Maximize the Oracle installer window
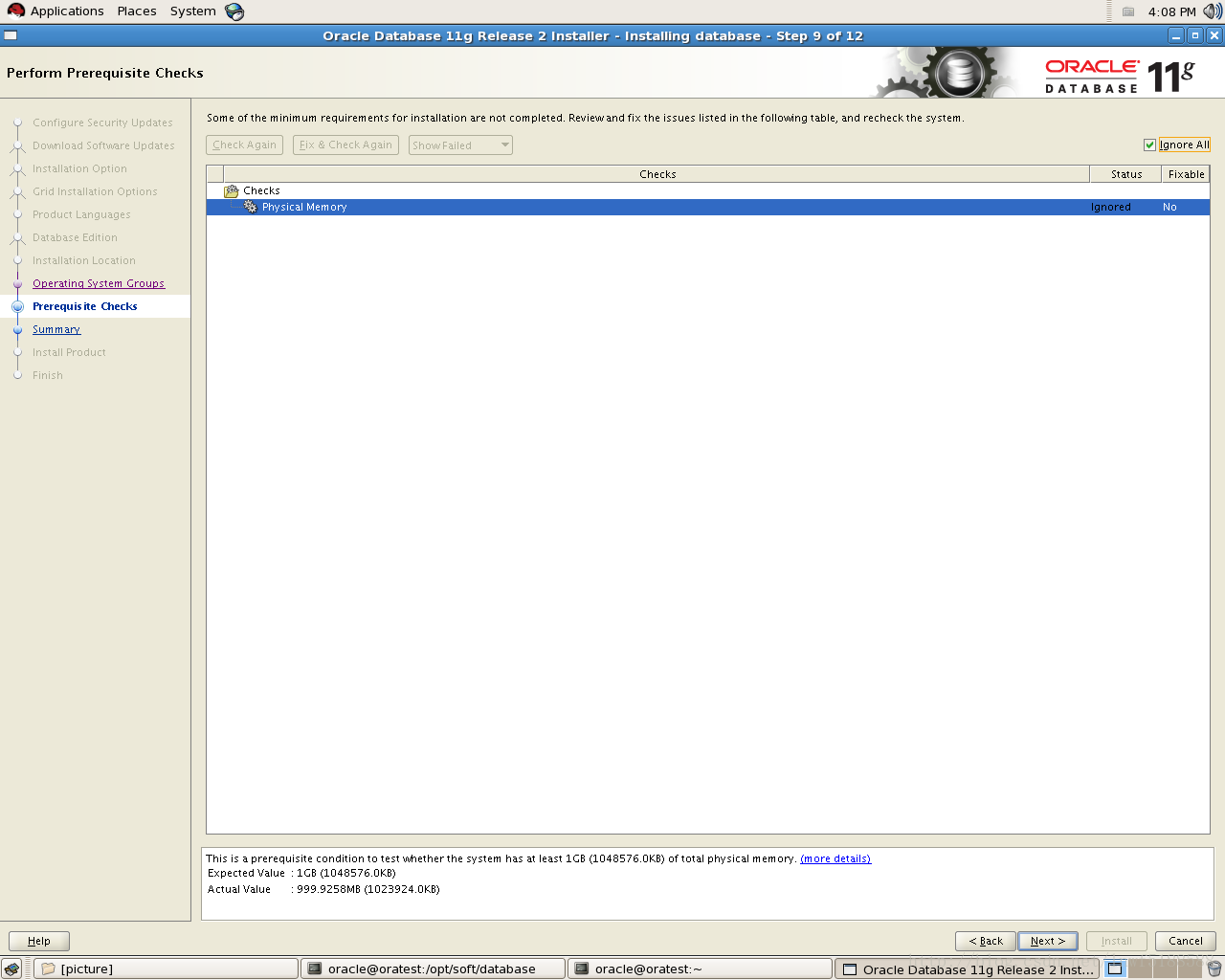 pyautogui.click(x=1195, y=35)
